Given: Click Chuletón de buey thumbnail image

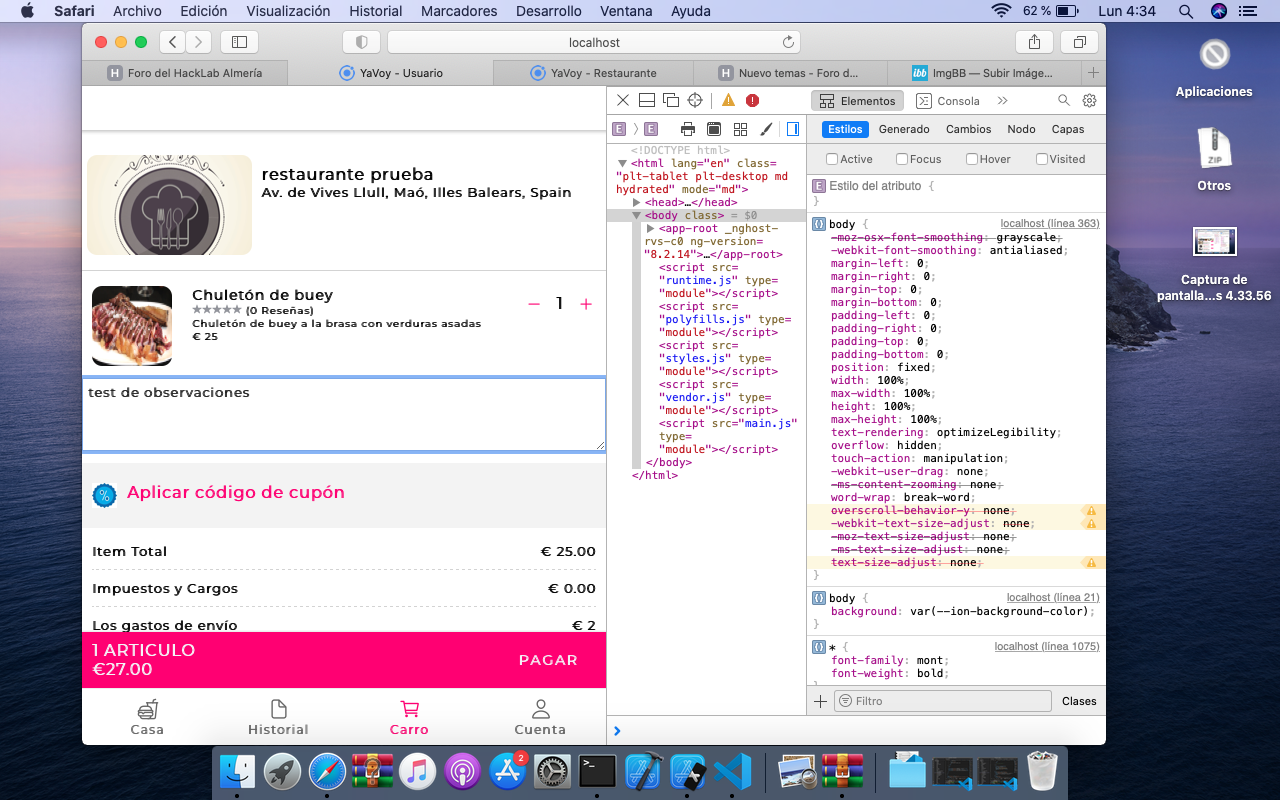Looking at the screenshot, I should [x=132, y=325].
